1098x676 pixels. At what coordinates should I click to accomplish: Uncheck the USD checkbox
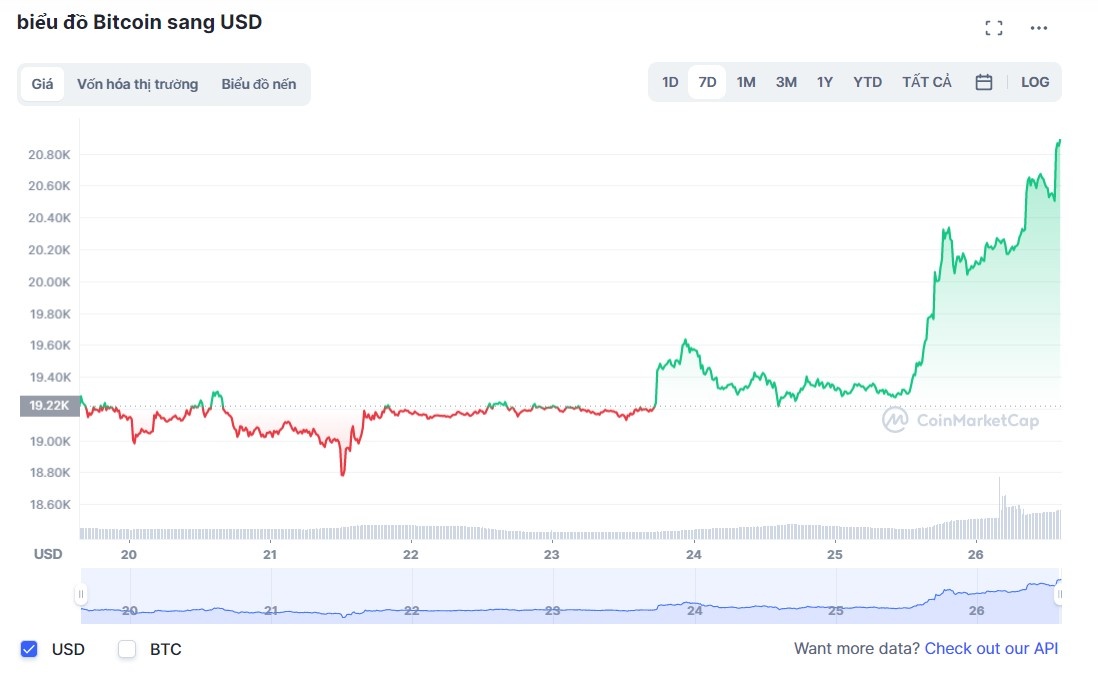coord(28,649)
